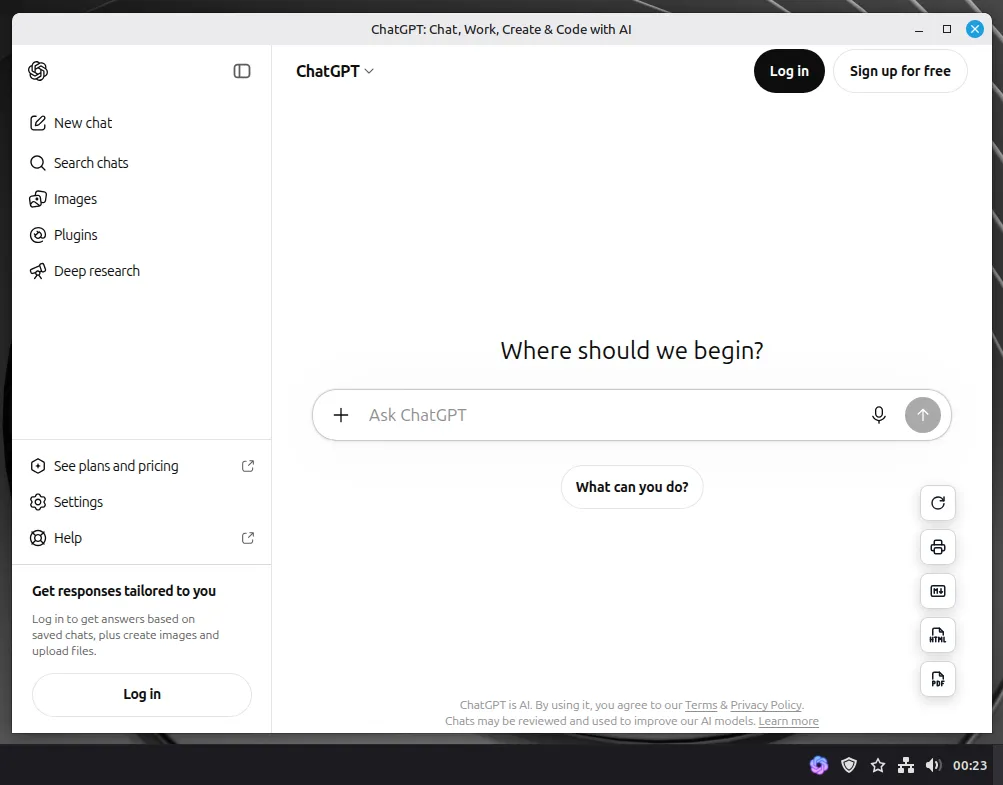Screen dimensions: 1003x785
Task: Click the Plugins icon in sidebar
Action: [x=38, y=235]
